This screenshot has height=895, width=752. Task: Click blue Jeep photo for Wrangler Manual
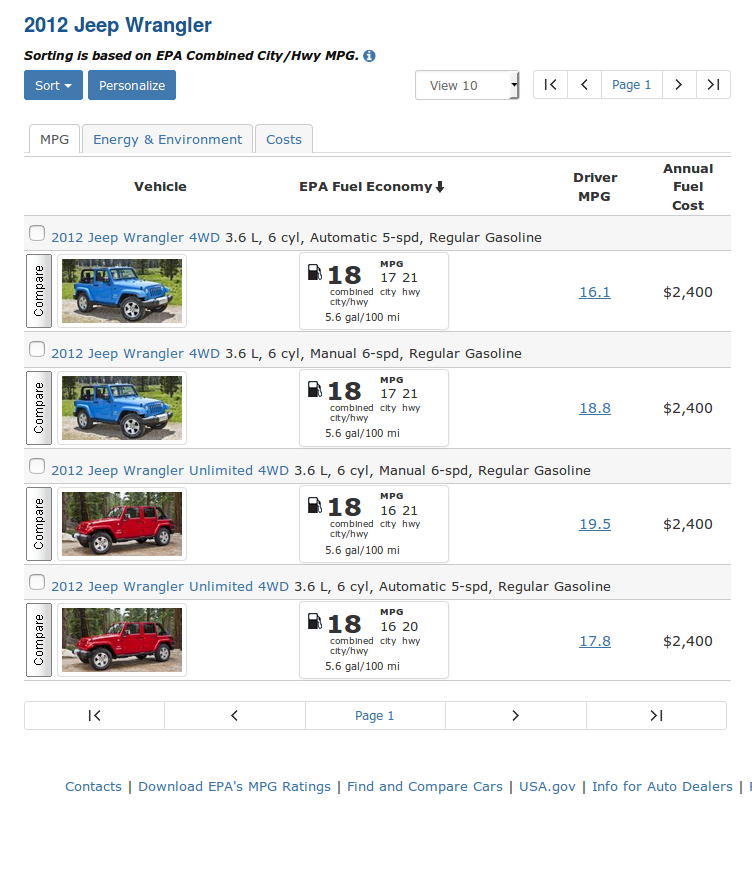pyautogui.click(x=122, y=408)
